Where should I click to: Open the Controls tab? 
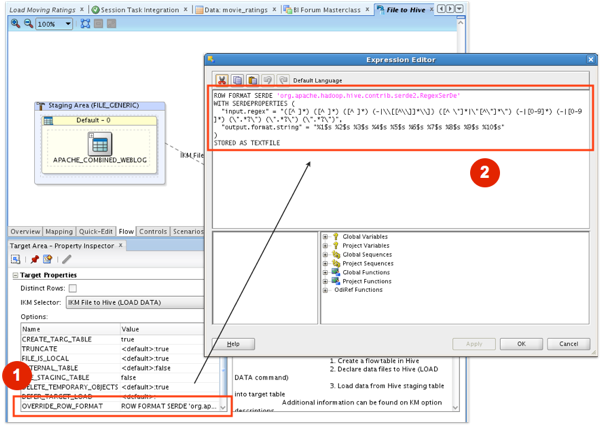click(153, 231)
